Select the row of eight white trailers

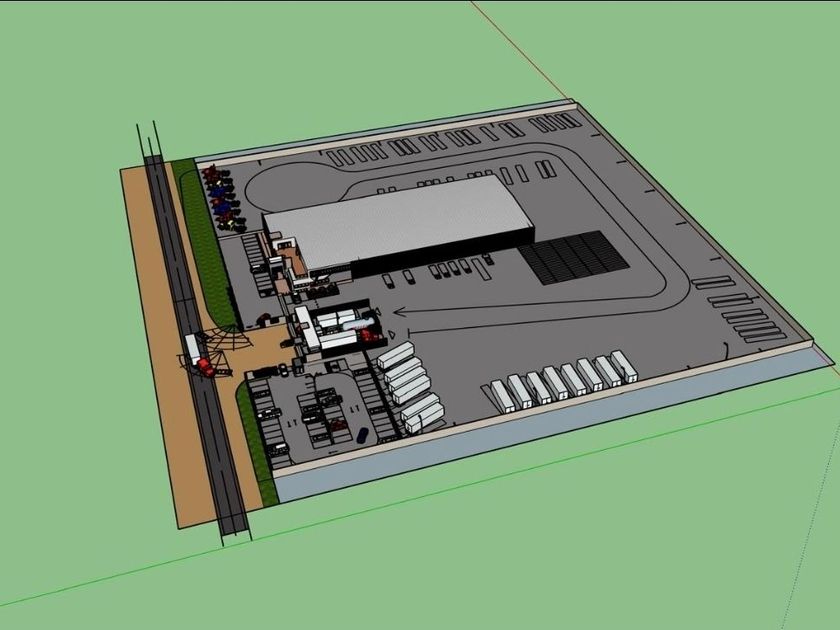[x=564, y=381]
